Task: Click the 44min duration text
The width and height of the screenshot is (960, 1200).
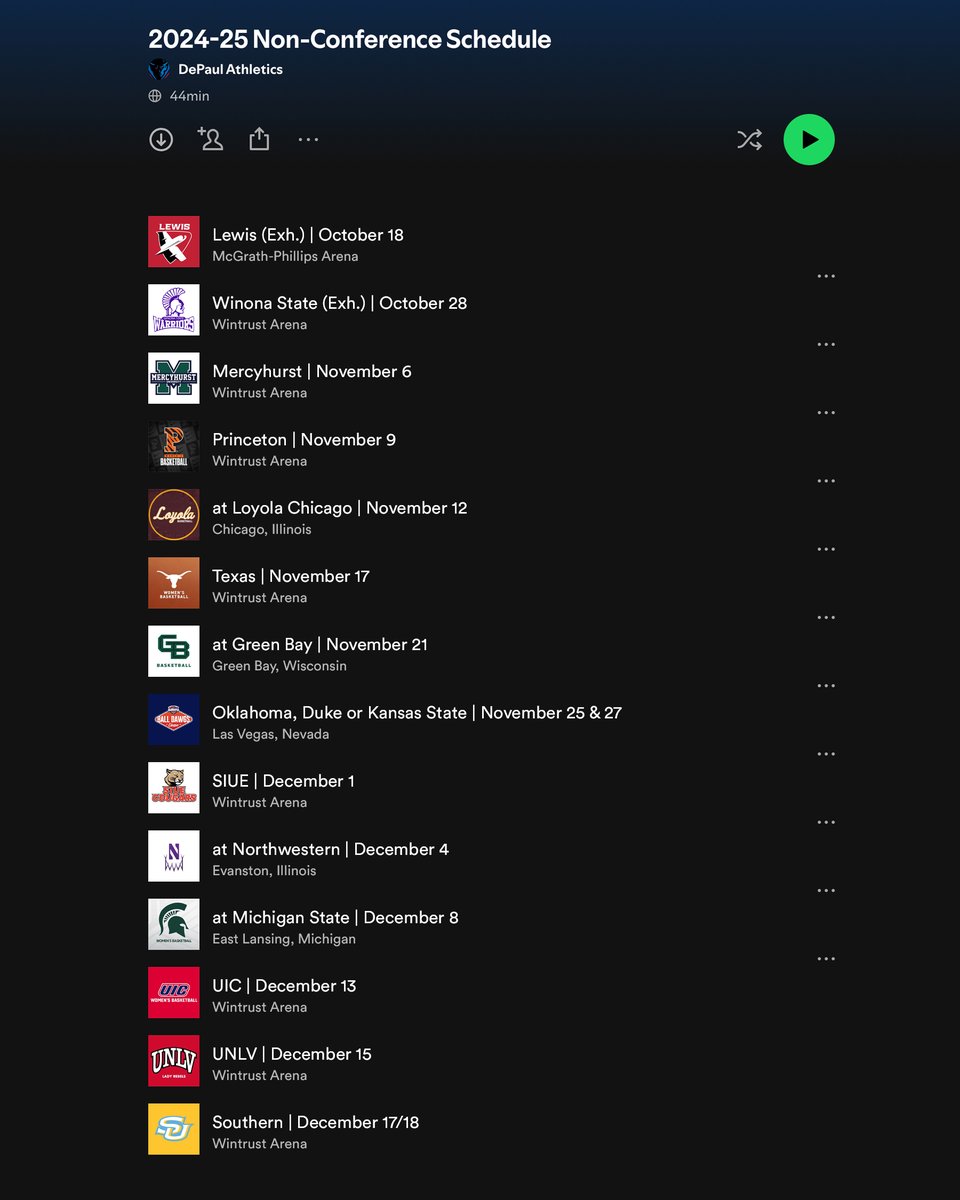Action: coord(189,96)
